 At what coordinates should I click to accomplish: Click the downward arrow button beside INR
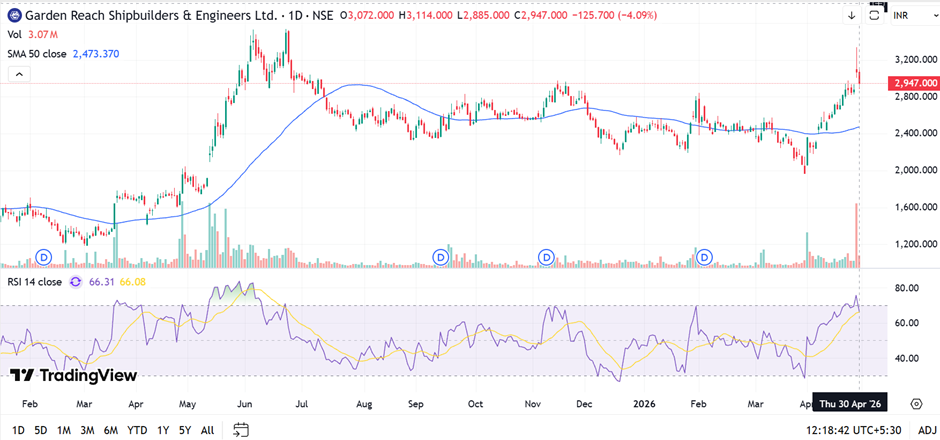tap(851, 17)
